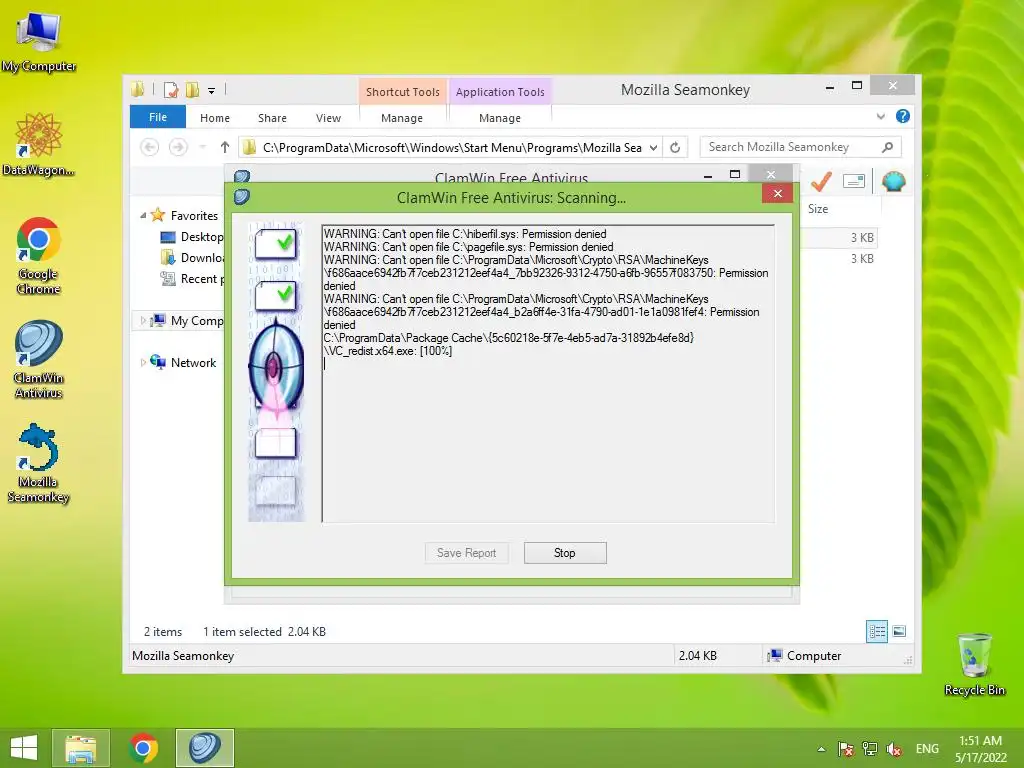Switch to ClamWin in the taskbar
The image size is (1024, 768).
point(204,748)
